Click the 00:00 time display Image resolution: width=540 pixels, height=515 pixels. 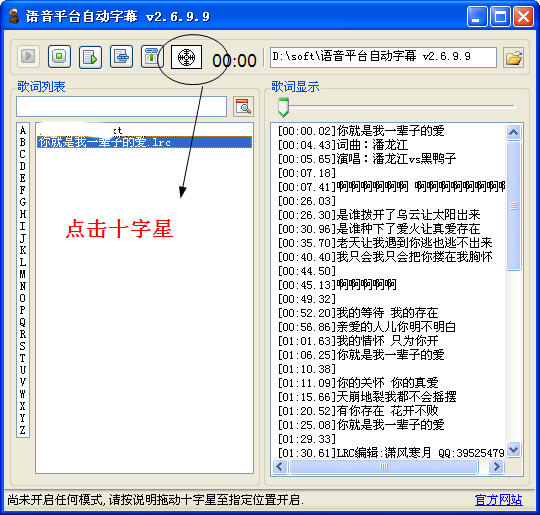(x=235, y=61)
